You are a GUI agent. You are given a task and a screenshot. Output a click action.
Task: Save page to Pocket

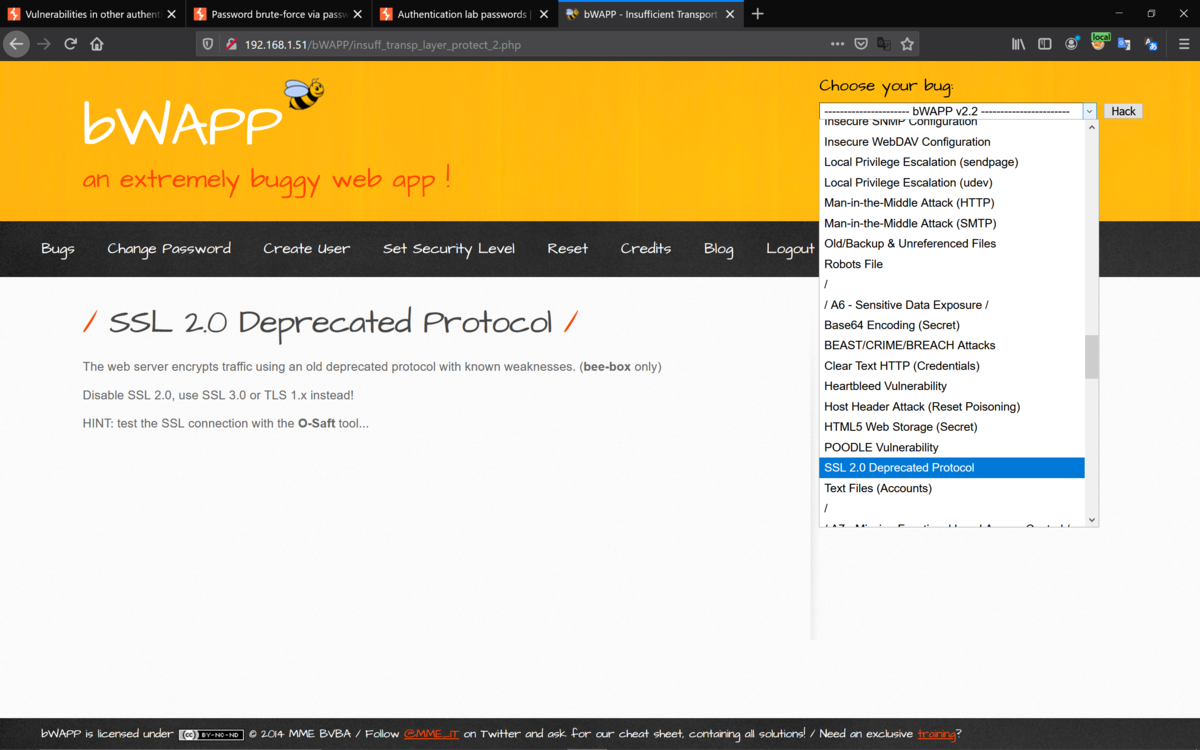861,44
